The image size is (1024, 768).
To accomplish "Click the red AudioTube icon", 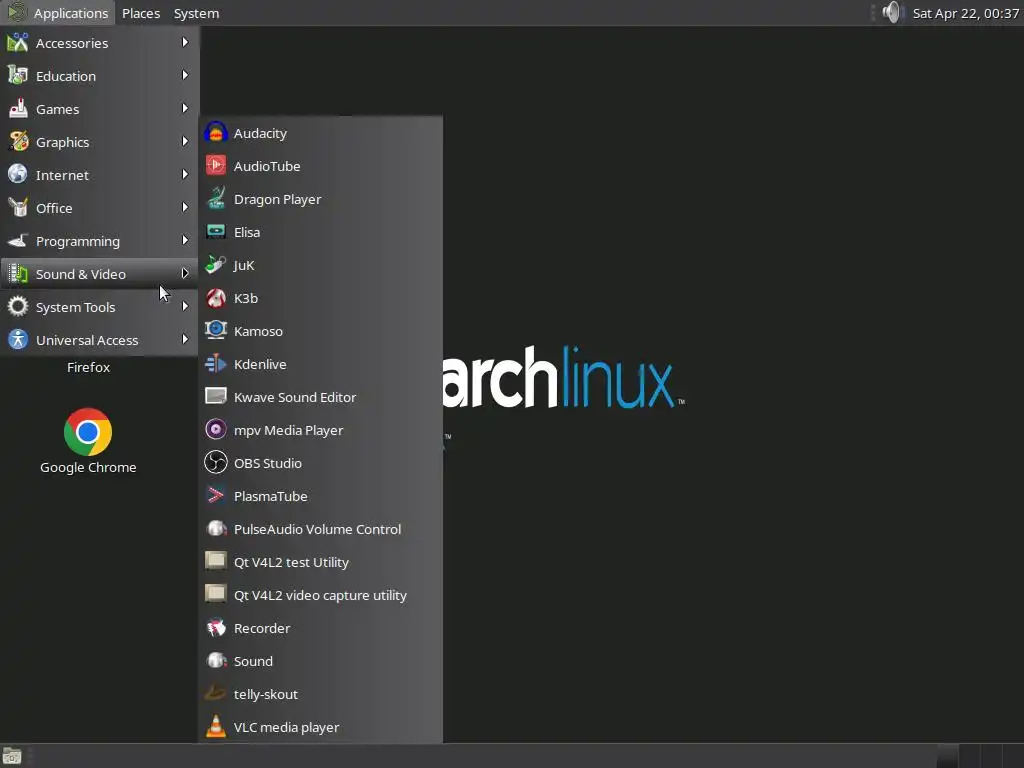I will pos(216,166).
